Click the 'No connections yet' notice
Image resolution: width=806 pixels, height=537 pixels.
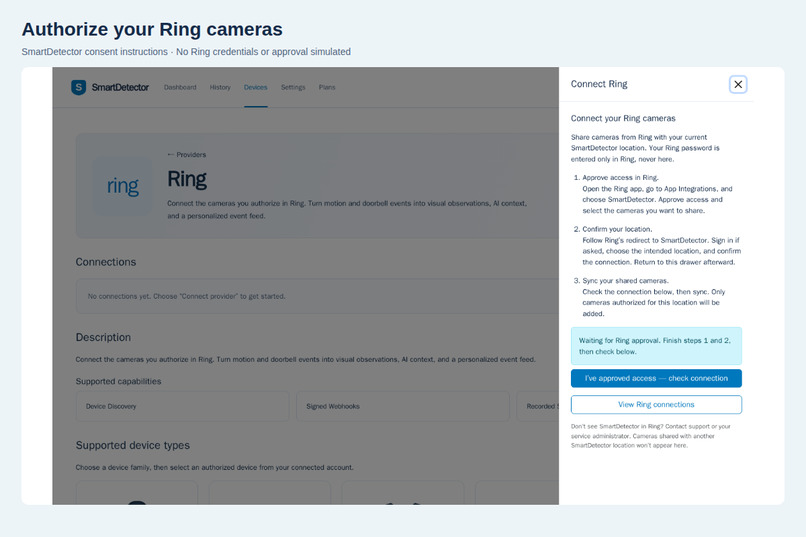pyautogui.click(x=317, y=297)
